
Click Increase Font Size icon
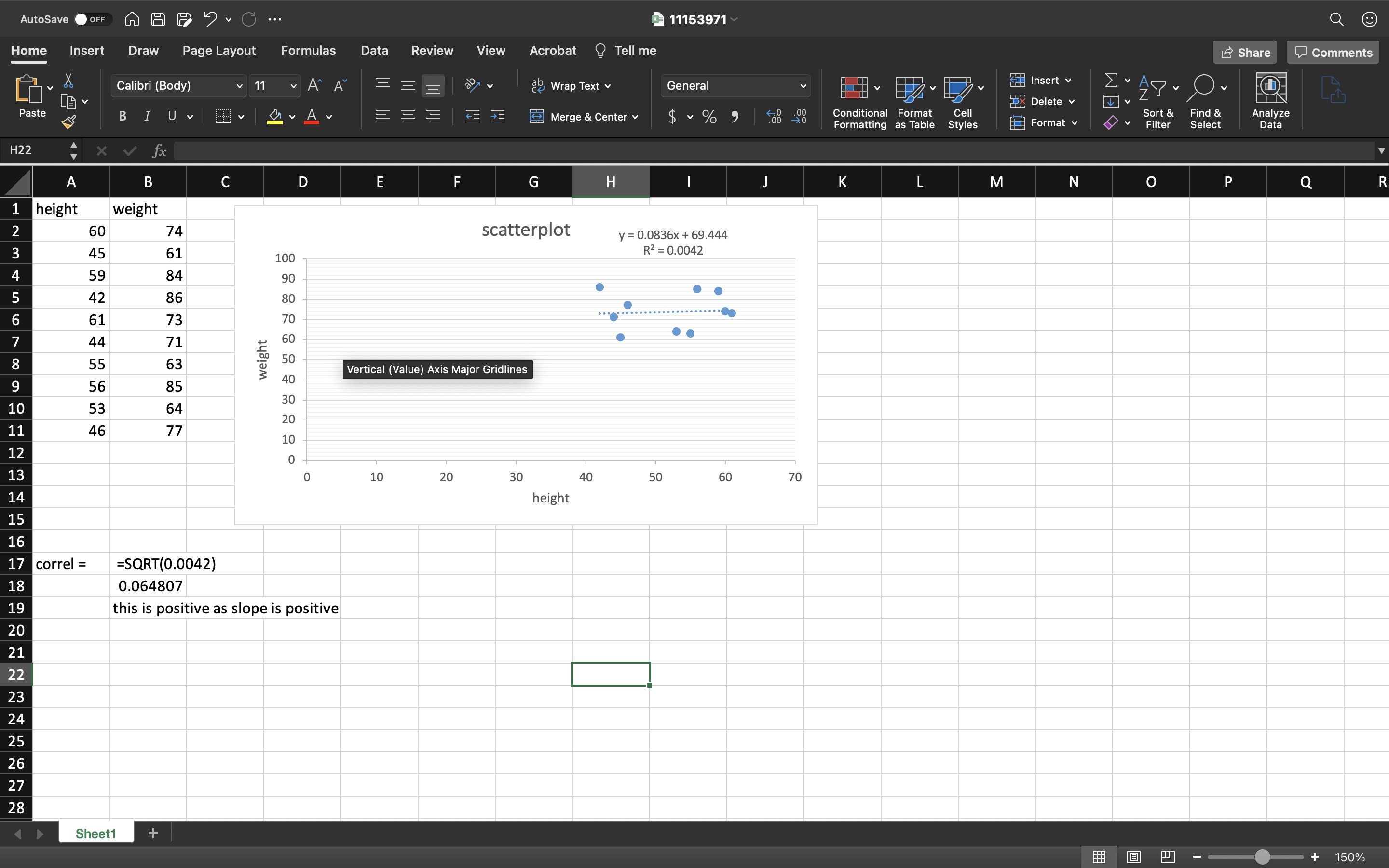point(314,85)
